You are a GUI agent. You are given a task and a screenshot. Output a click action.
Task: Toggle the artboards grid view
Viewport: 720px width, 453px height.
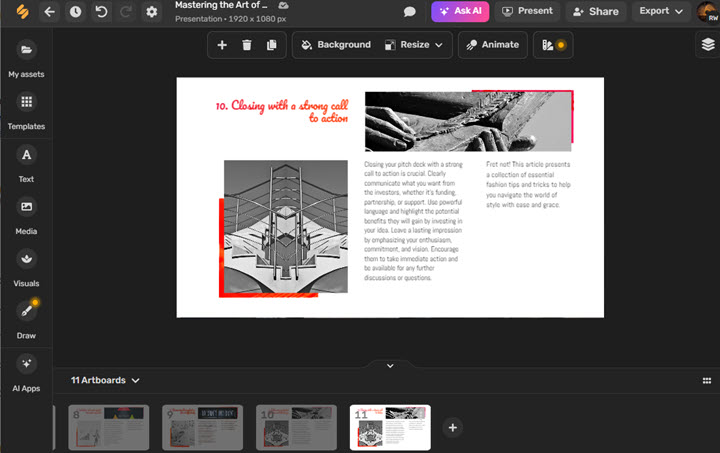[x=706, y=381]
